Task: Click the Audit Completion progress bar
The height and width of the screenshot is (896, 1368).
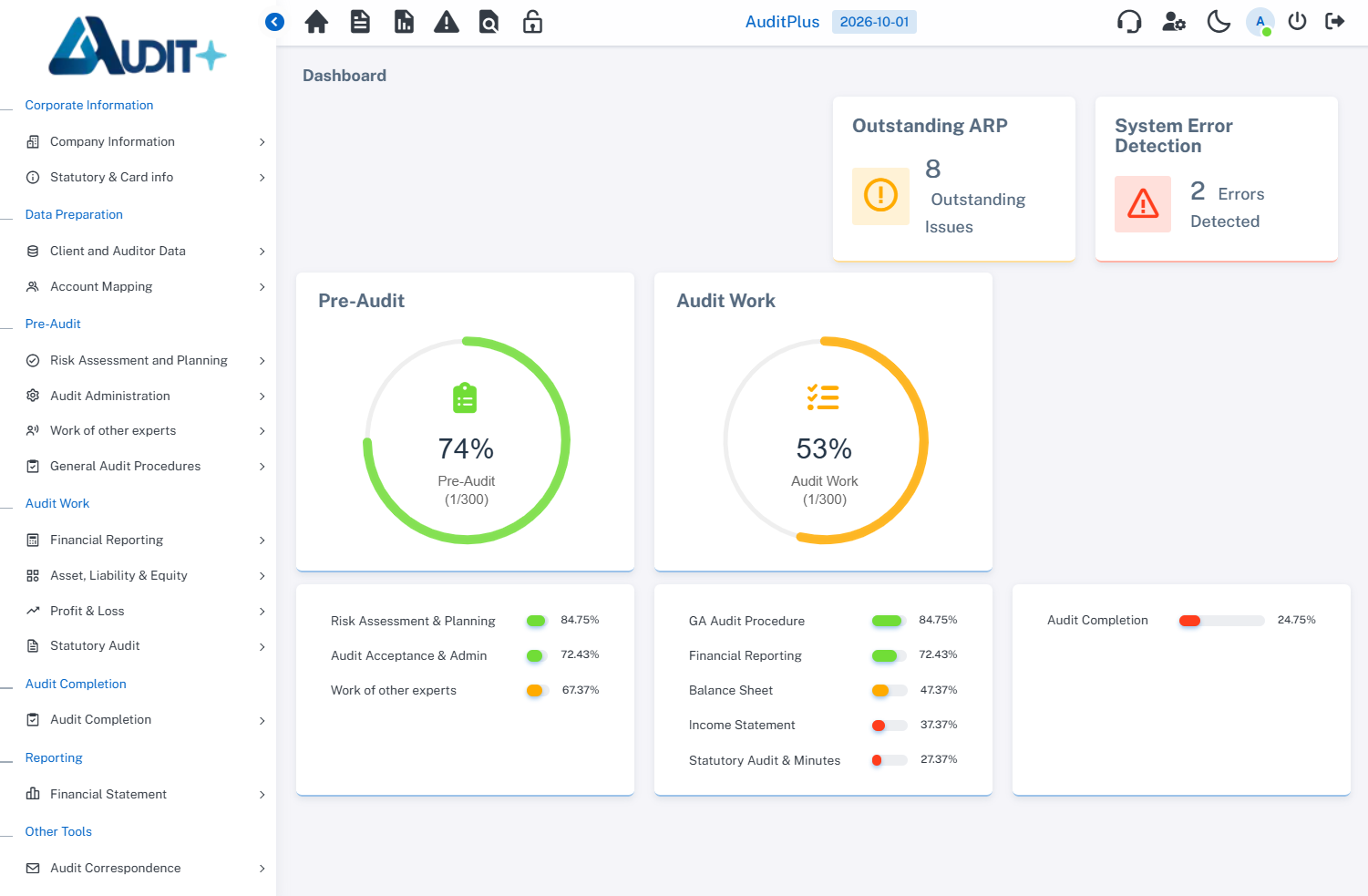Action: 1220,620
